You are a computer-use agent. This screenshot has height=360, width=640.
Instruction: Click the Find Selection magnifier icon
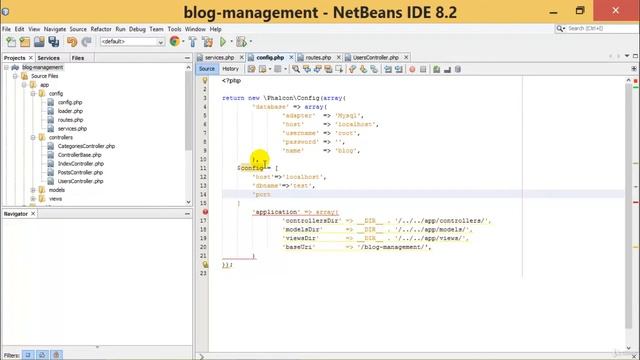(x=296, y=69)
